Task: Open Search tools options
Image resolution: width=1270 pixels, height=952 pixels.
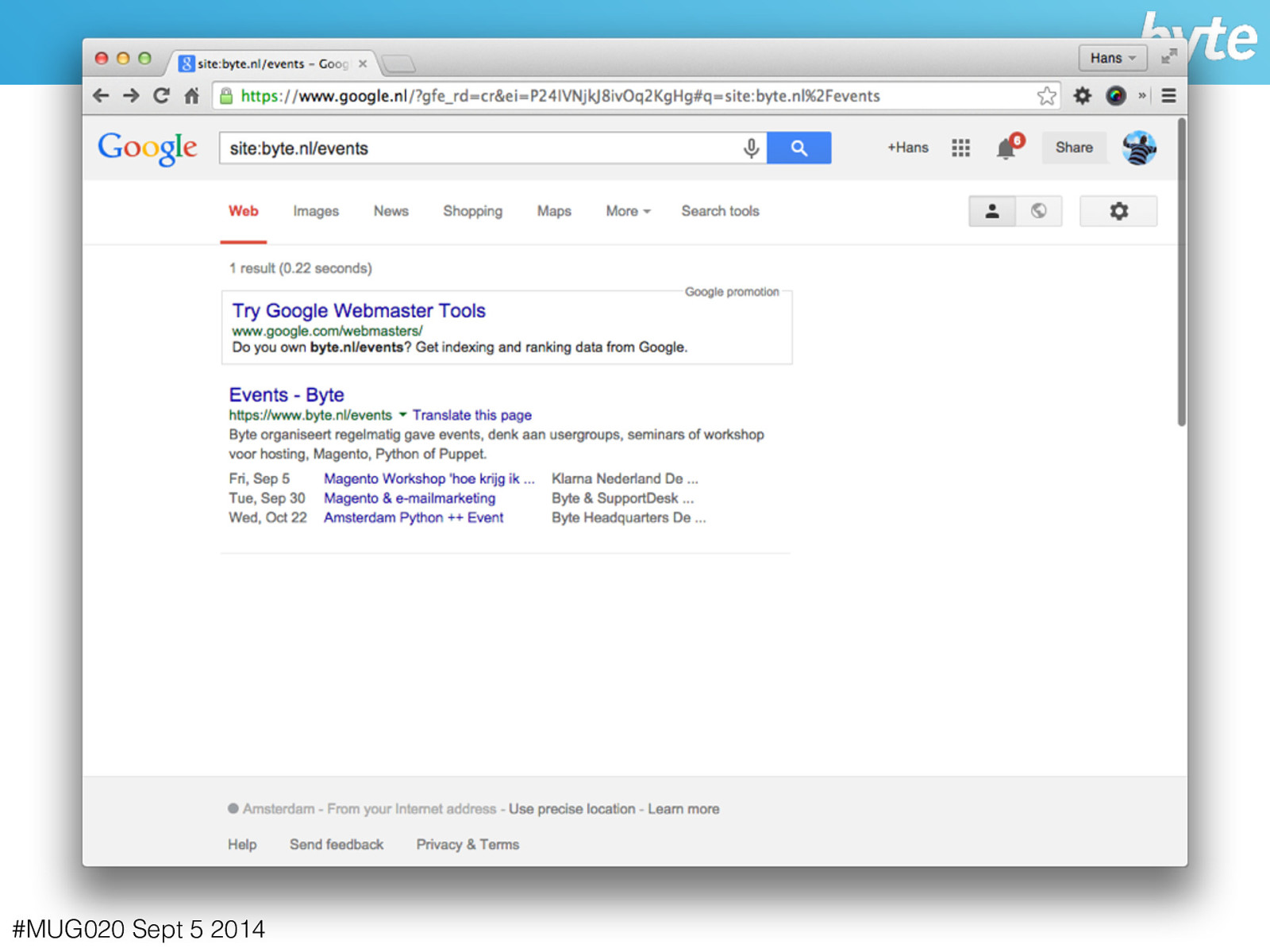Action: pos(720,211)
